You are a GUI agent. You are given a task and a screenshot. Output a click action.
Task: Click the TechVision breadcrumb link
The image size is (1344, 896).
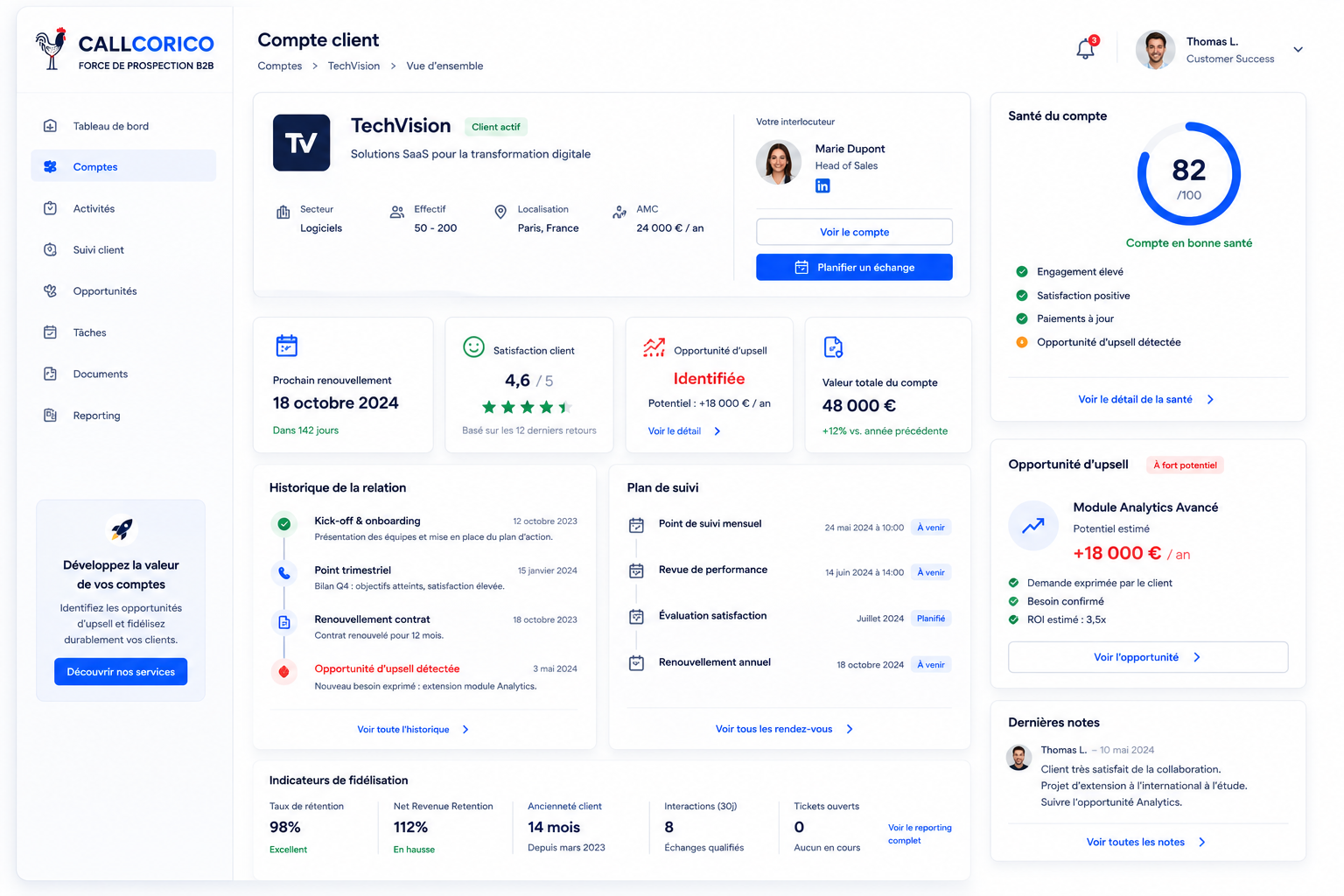[353, 66]
